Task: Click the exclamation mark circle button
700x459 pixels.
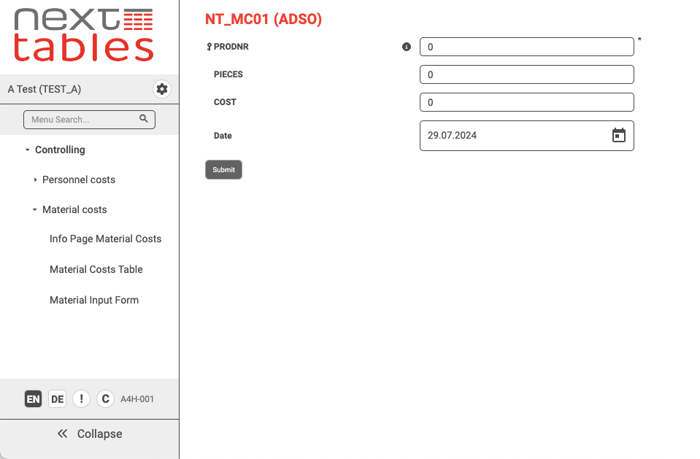Action: pyautogui.click(x=81, y=399)
